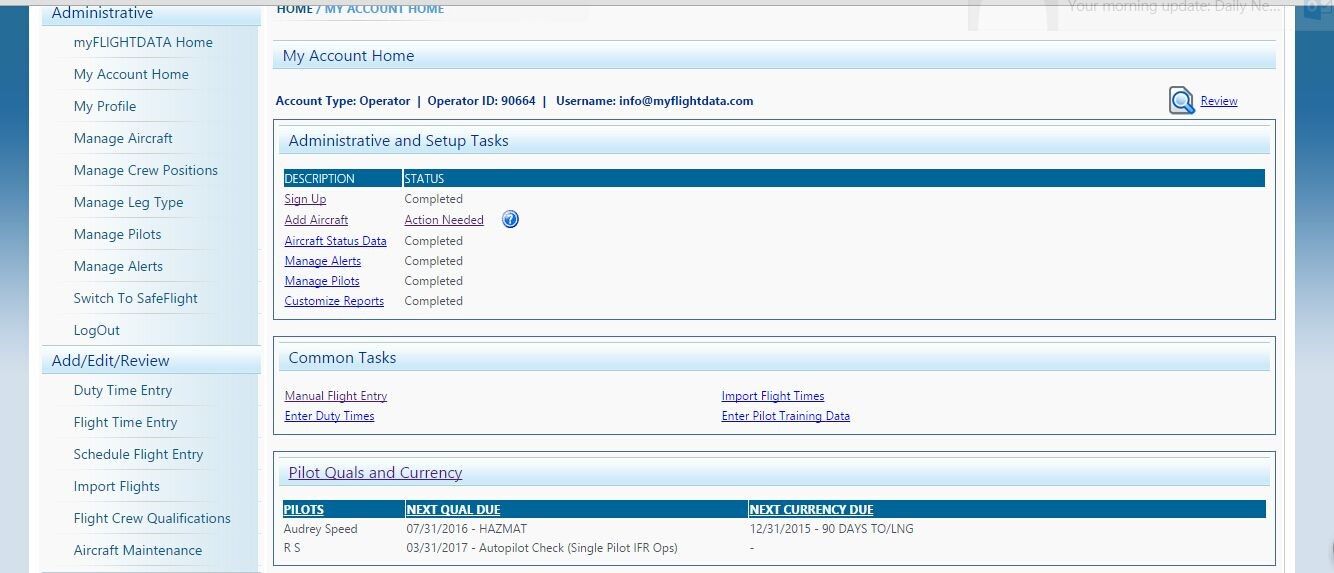This screenshot has height=573, width=1334.
Task: Switch To SafeFlight
Action: tap(136, 298)
